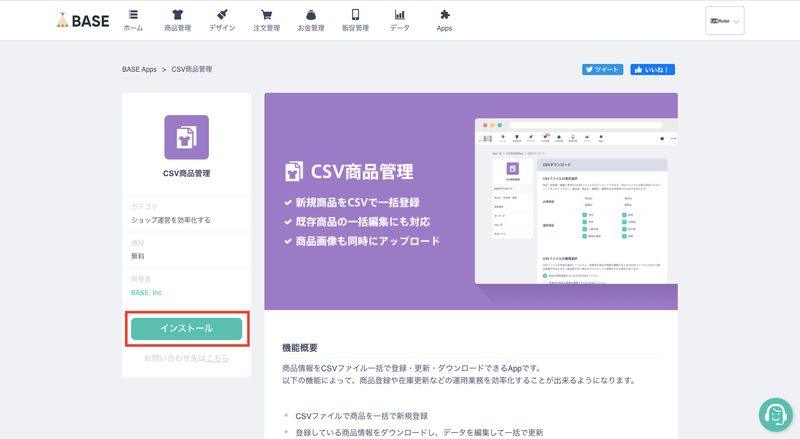Open the shop account dropdown
800x439 pixels.
pos(724,21)
